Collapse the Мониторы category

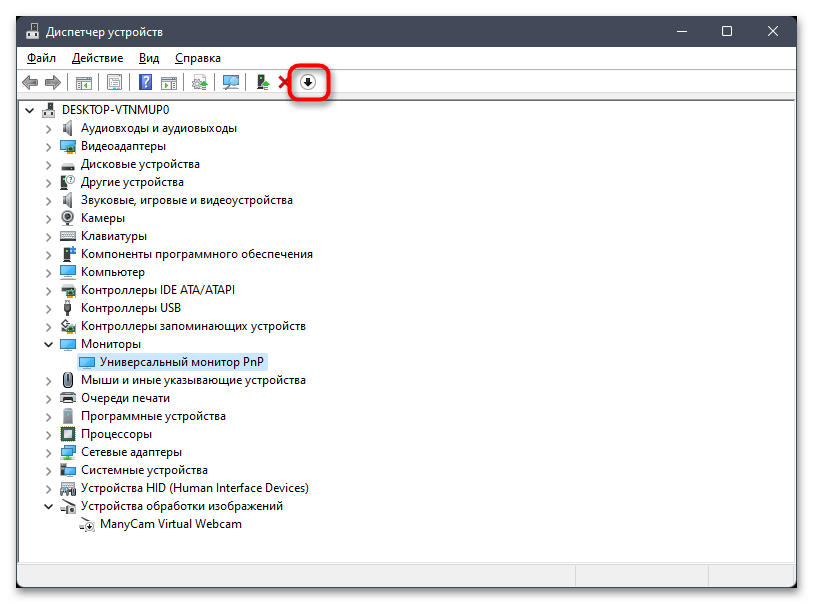click(x=48, y=344)
